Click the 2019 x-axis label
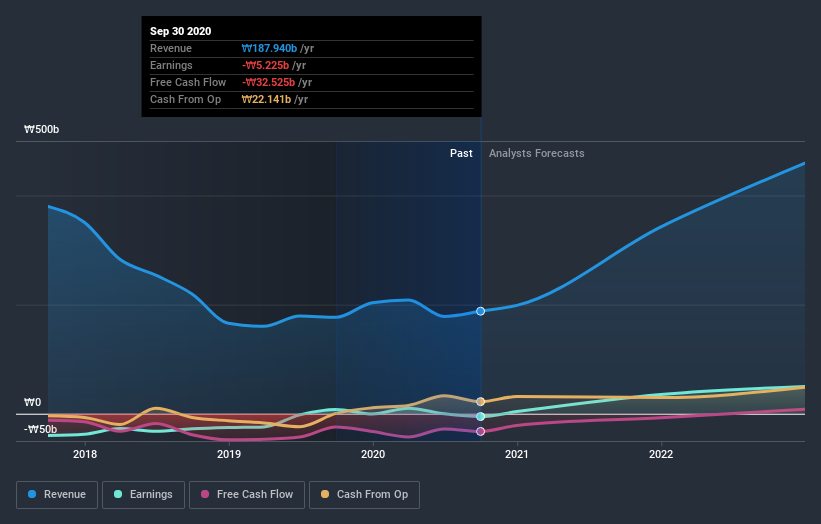The image size is (821, 524). [229, 454]
